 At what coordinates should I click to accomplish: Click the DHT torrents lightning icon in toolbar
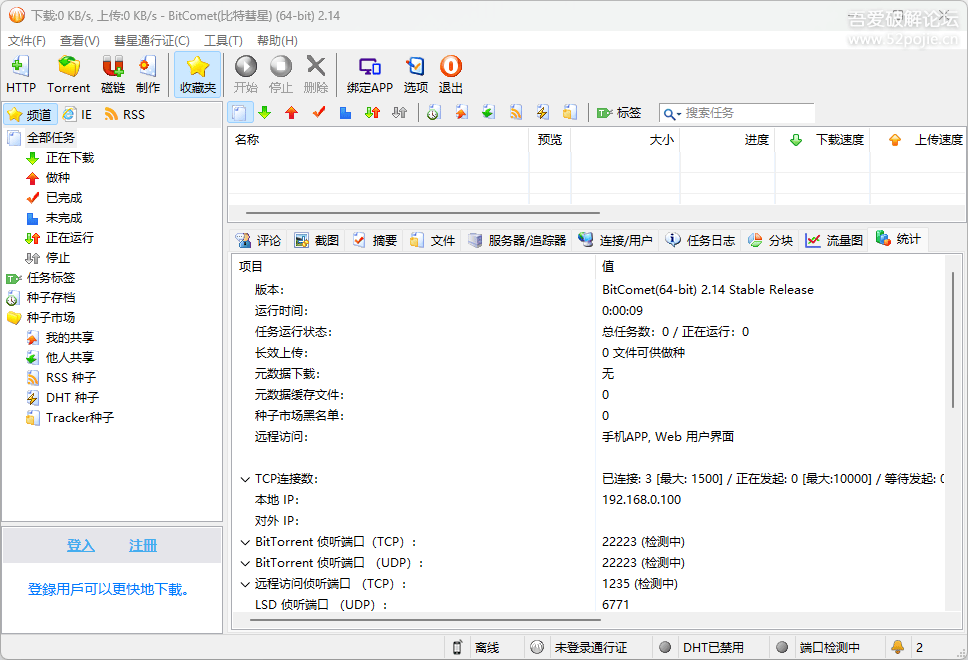(543, 112)
